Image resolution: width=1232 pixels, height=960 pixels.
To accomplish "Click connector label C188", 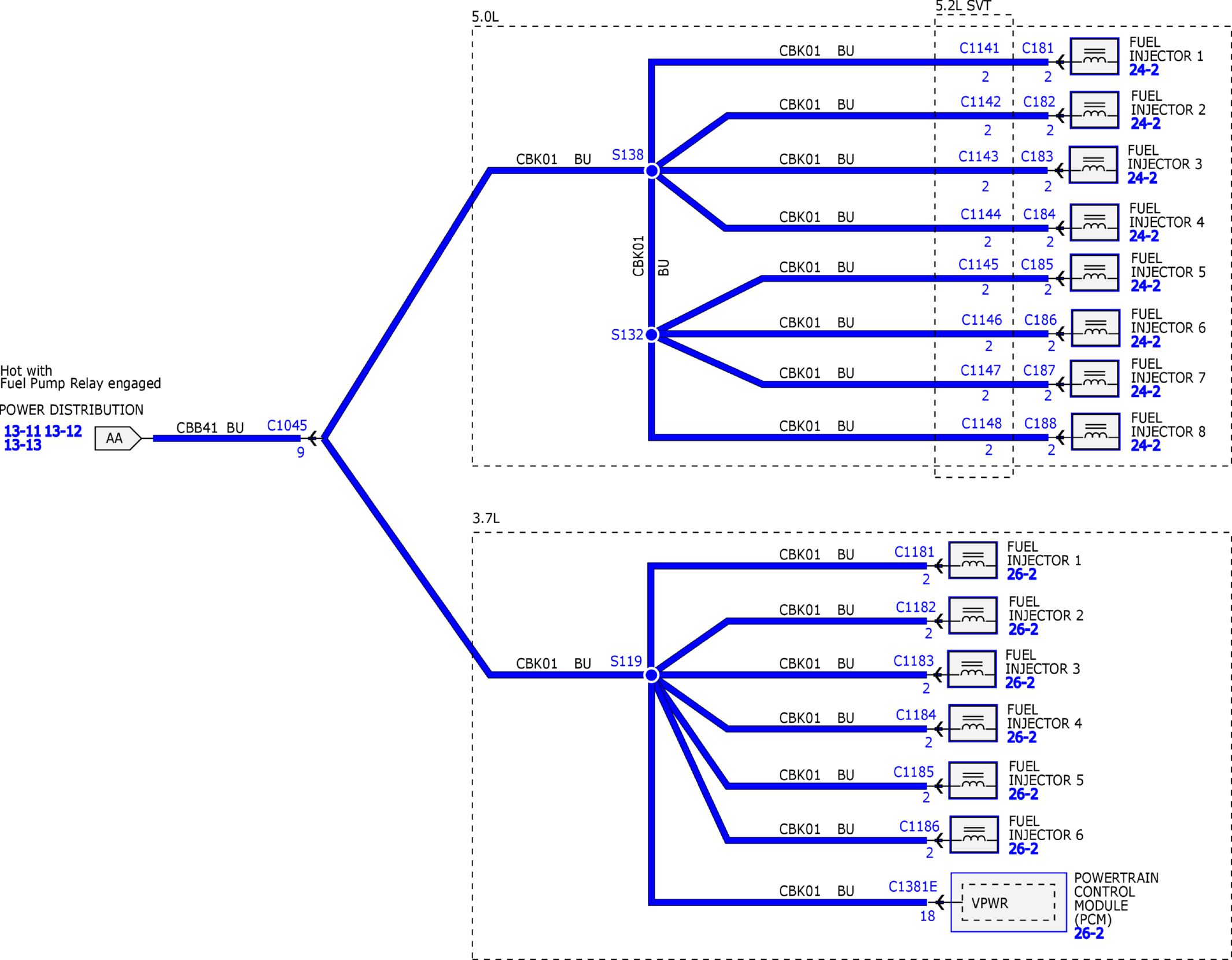I will pos(1040,424).
